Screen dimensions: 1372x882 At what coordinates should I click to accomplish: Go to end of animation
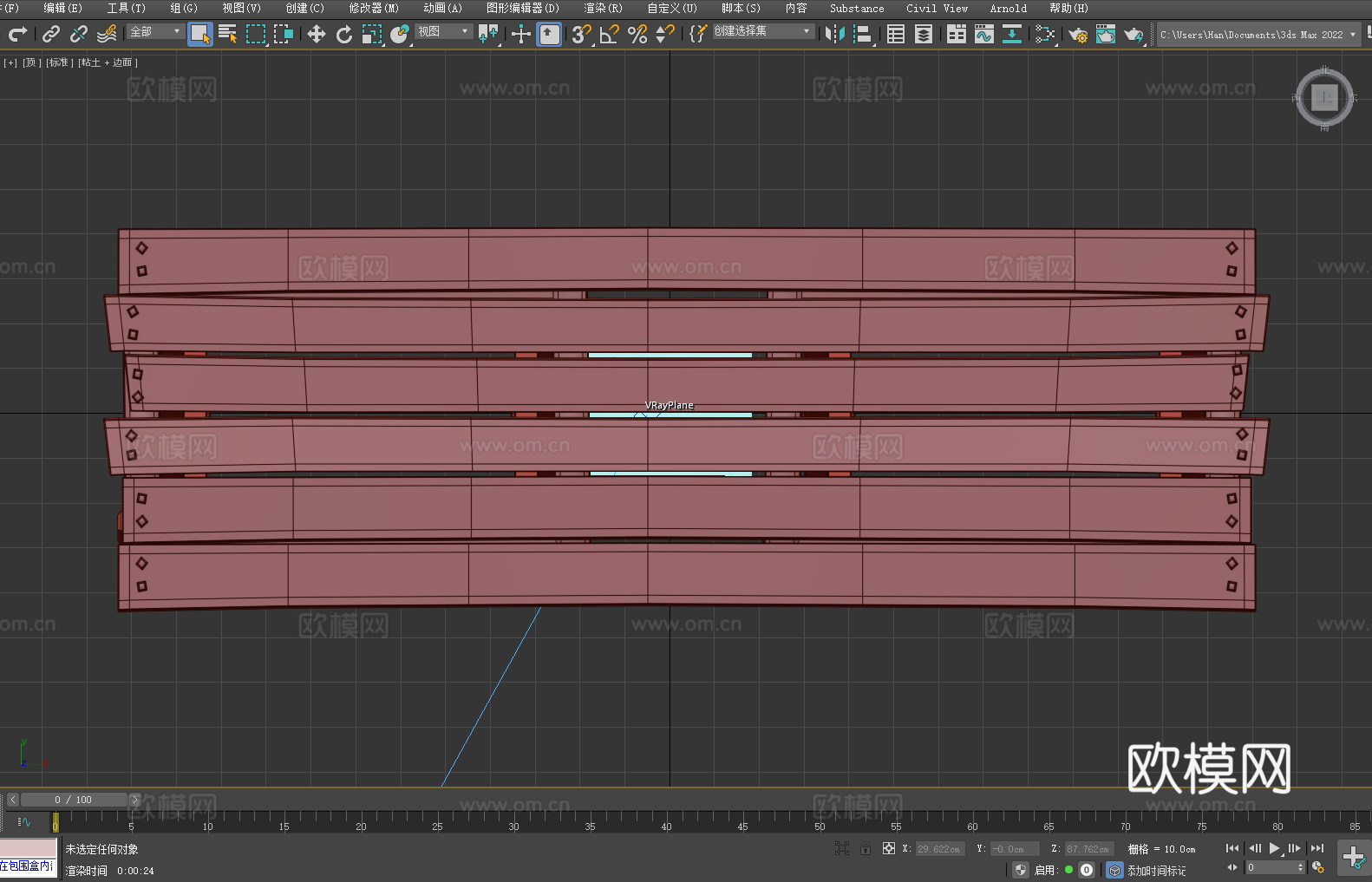(x=1317, y=848)
